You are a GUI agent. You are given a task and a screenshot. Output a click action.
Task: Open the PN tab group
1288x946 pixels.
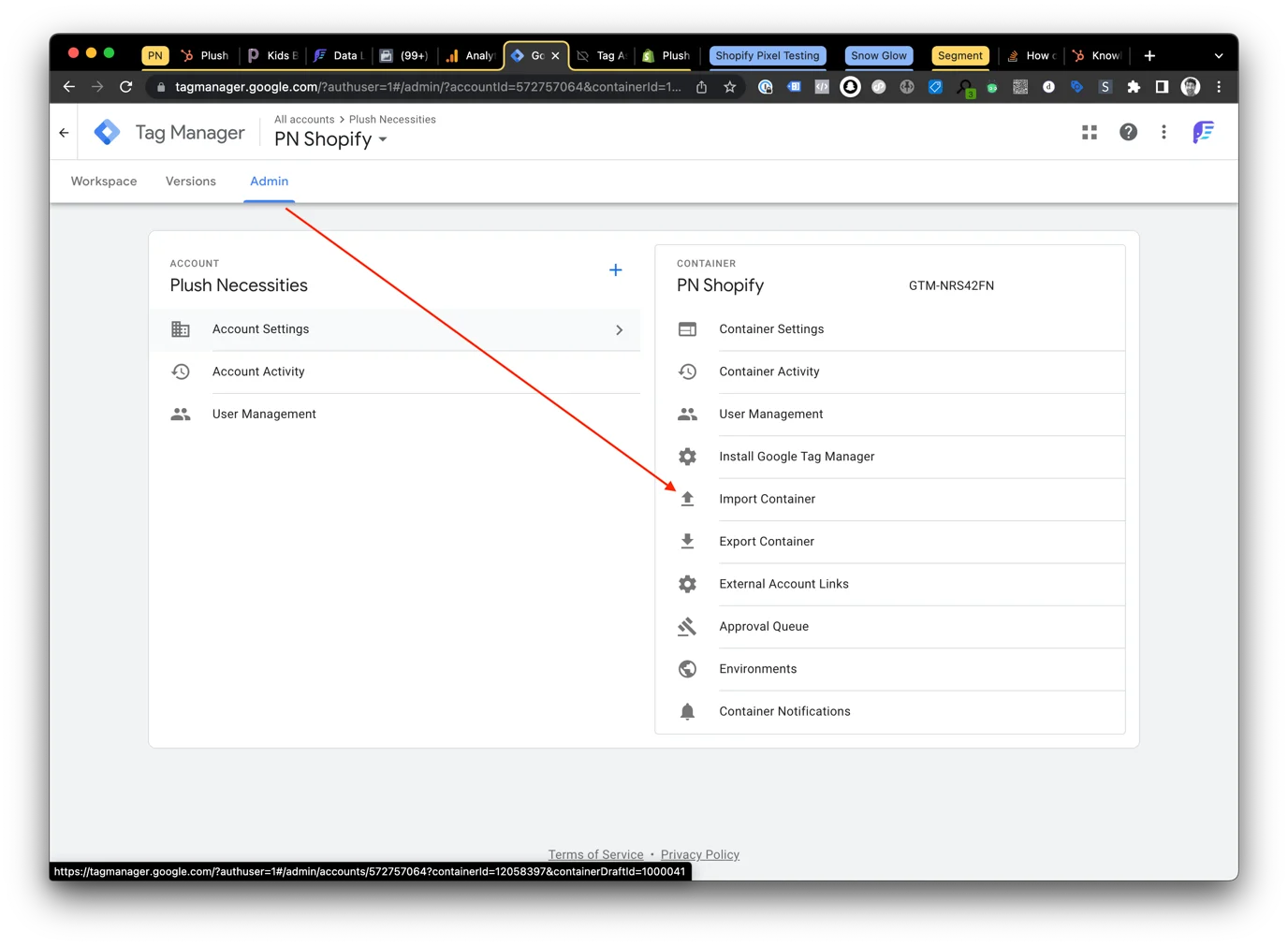pyautogui.click(x=155, y=55)
